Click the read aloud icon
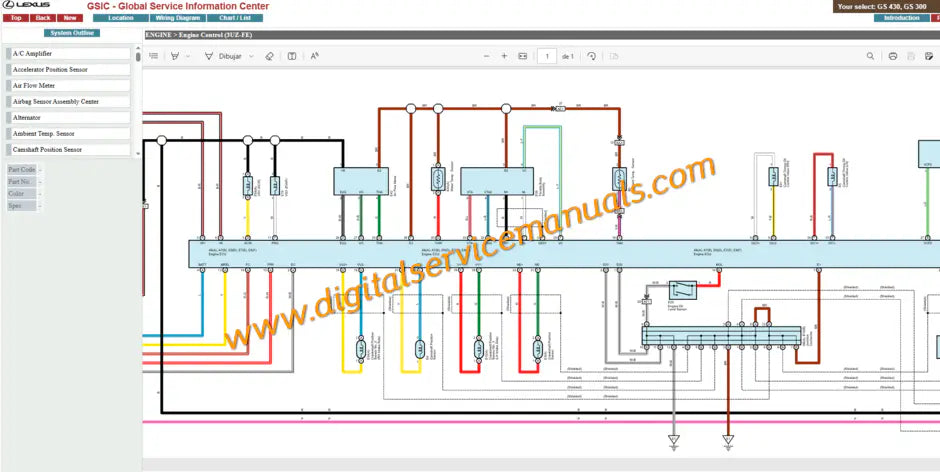Image resolution: width=940 pixels, height=472 pixels. (x=314, y=56)
